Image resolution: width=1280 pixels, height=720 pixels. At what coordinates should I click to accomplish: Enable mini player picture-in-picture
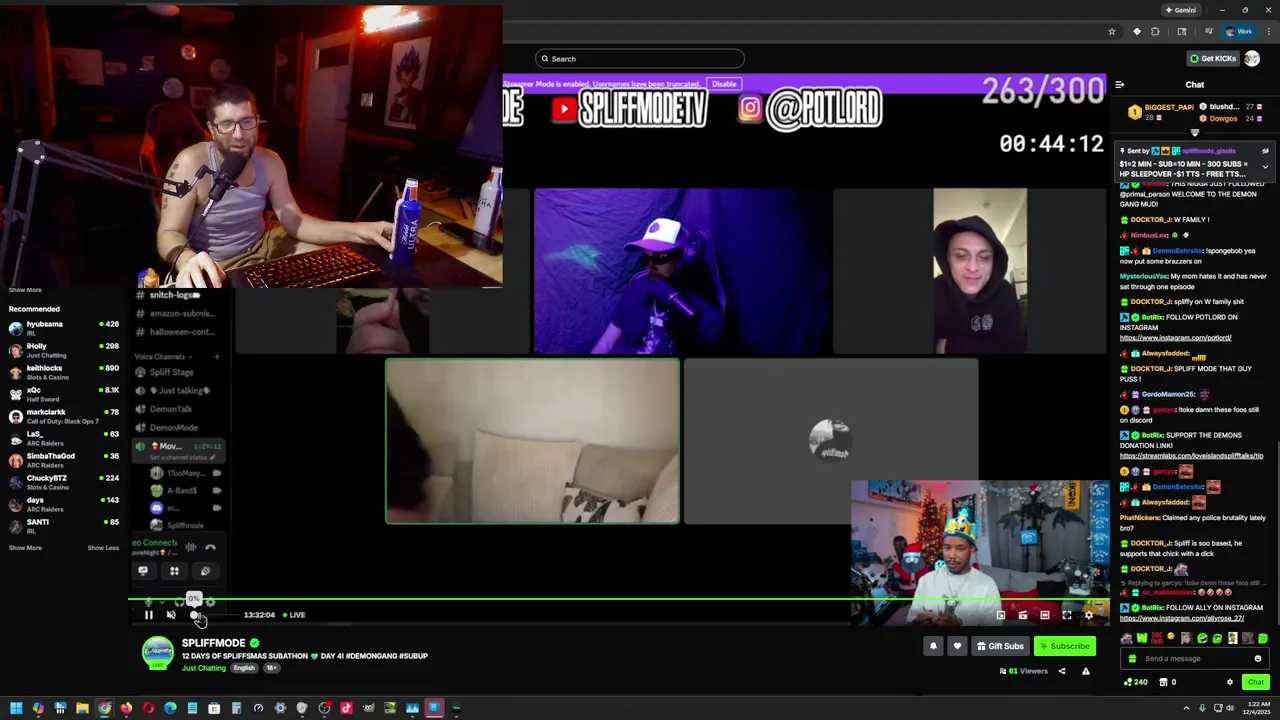click(x=1001, y=615)
